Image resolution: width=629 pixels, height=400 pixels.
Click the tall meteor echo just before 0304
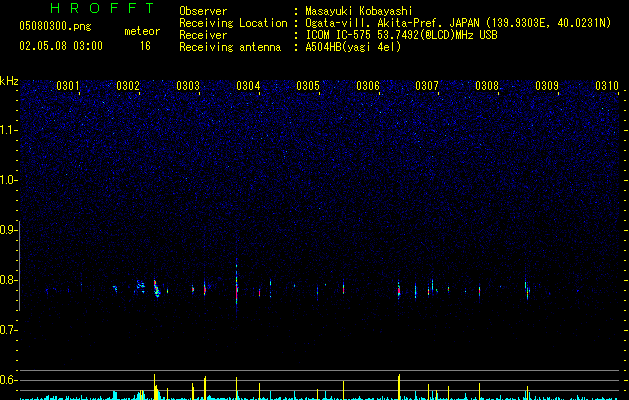click(237, 287)
